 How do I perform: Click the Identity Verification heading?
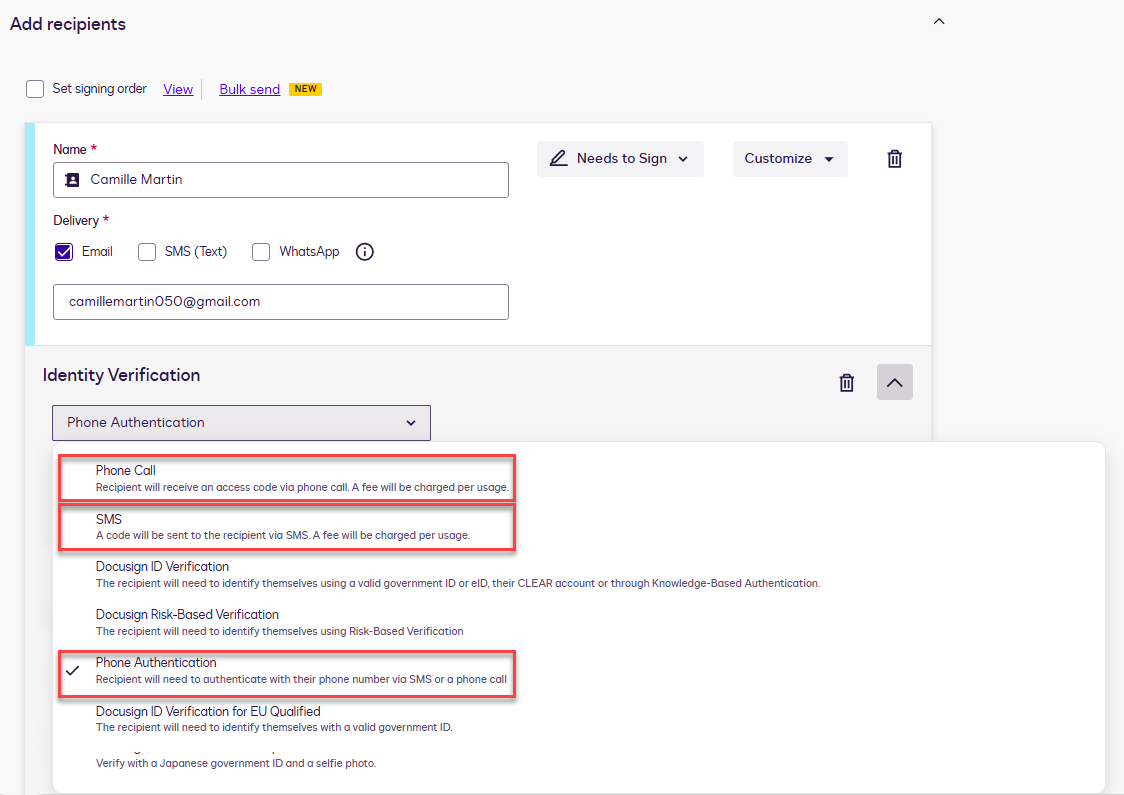click(x=121, y=375)
